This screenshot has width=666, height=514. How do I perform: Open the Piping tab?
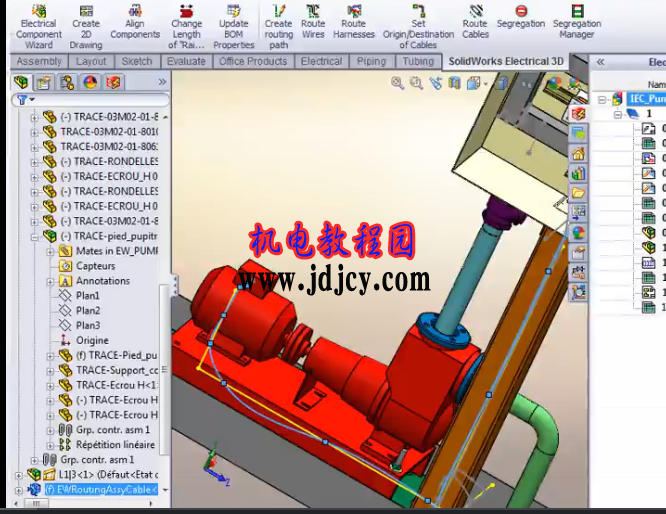pyautogui.click(x=371, y=62)
